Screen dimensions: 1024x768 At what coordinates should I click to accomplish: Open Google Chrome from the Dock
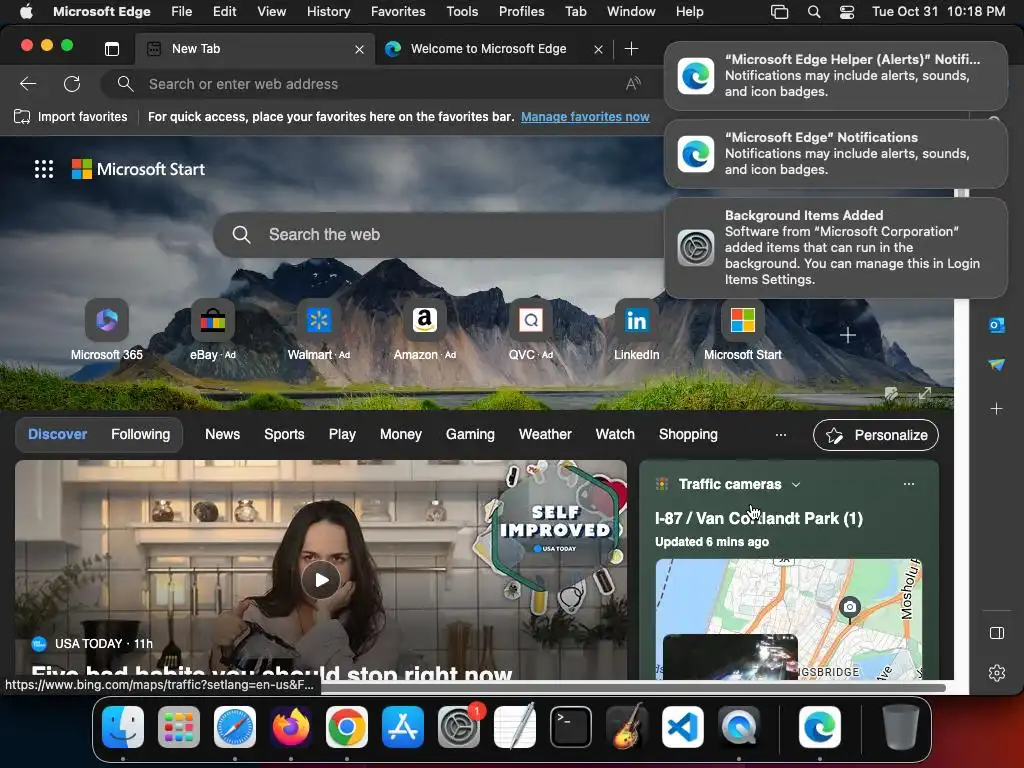[347, 727]
